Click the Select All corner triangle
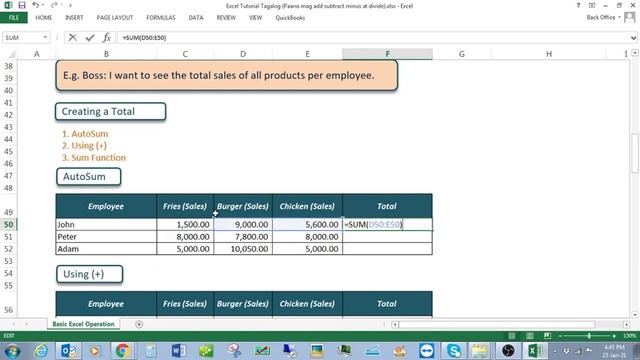640x360 pixels. (11, 54)
